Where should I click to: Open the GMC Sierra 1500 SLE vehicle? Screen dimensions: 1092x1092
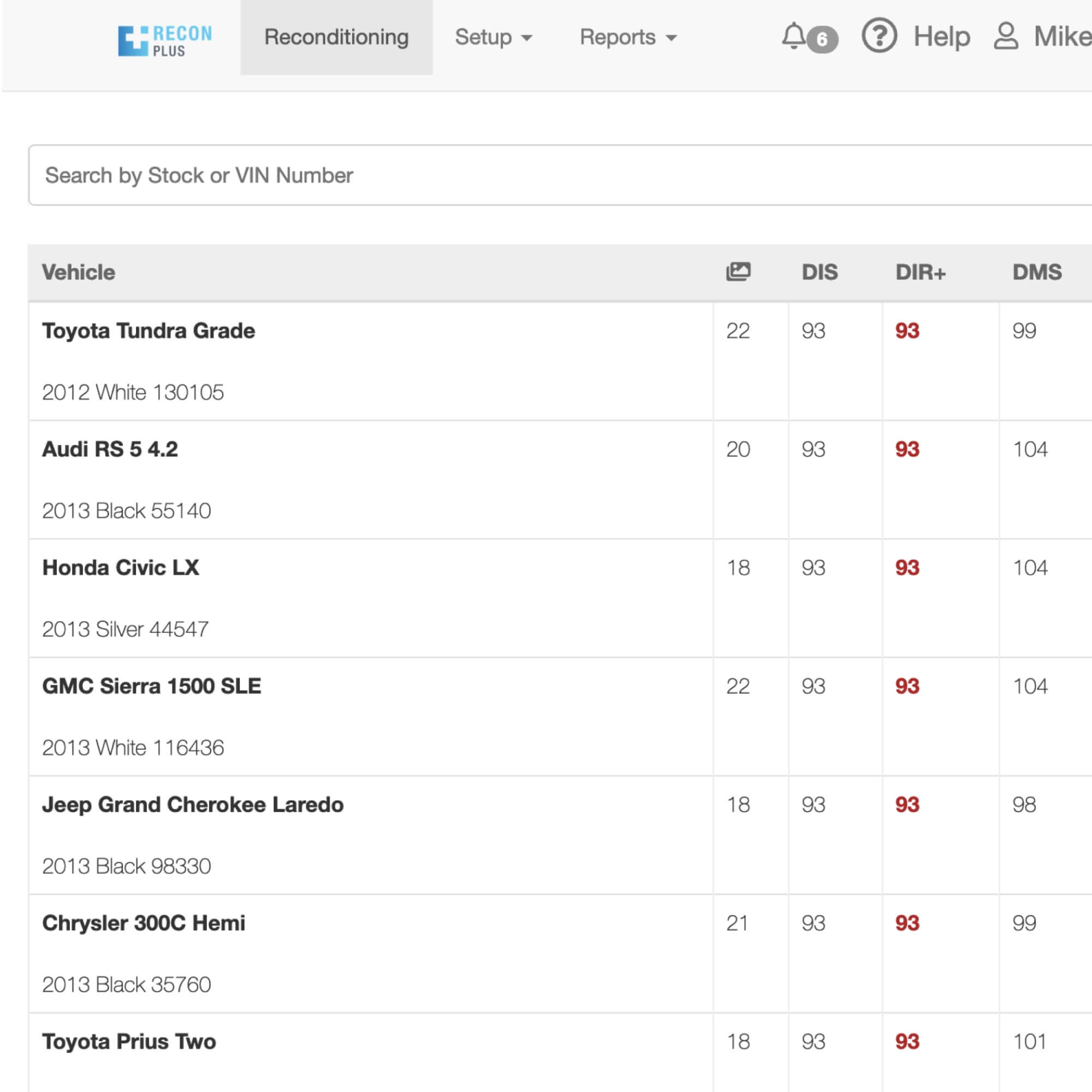click(x=152, y=686)
